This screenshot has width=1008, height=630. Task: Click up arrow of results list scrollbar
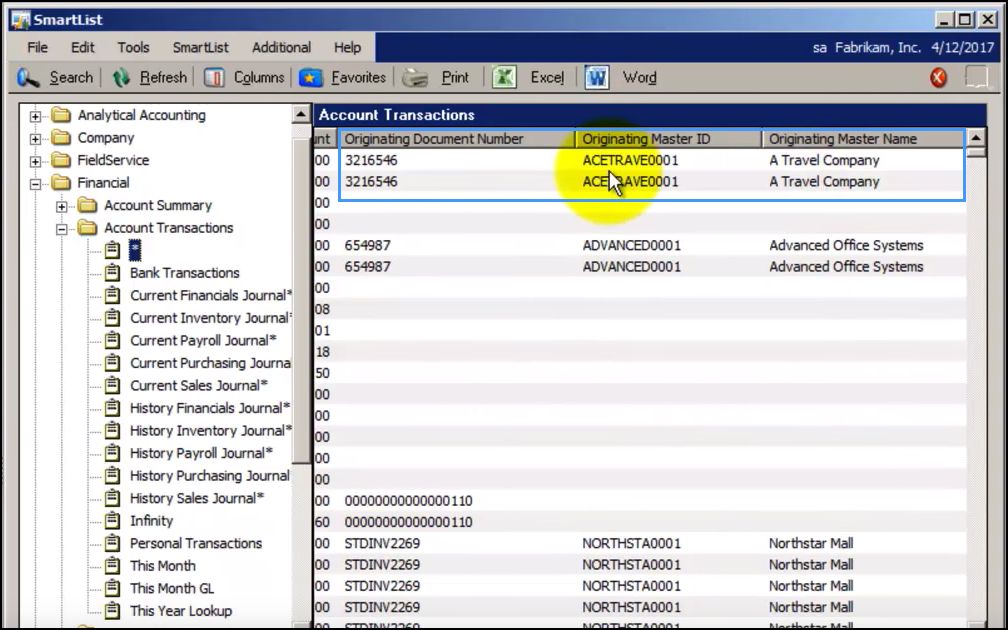pos(976,138)
